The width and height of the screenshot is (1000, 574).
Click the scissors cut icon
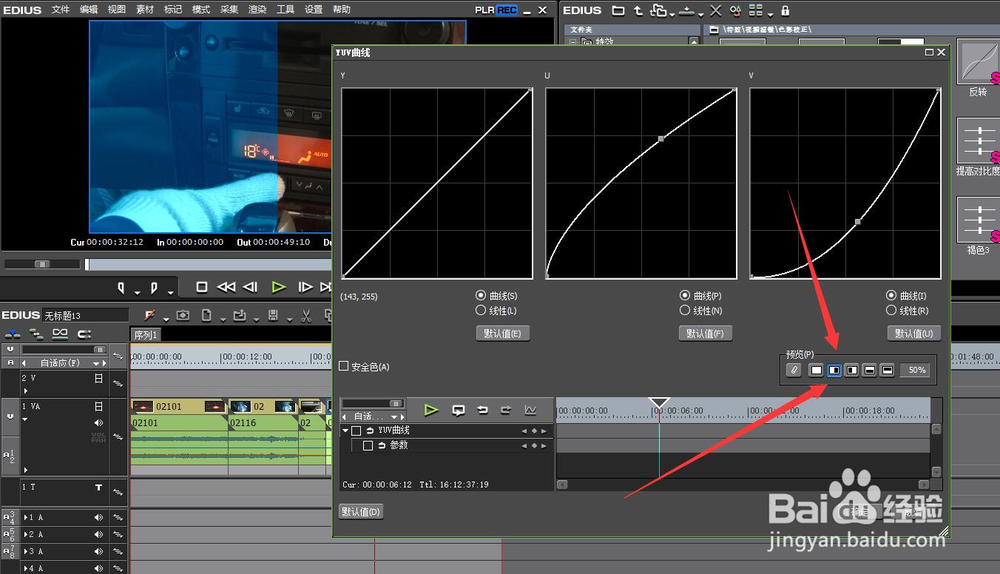(306, 316)
